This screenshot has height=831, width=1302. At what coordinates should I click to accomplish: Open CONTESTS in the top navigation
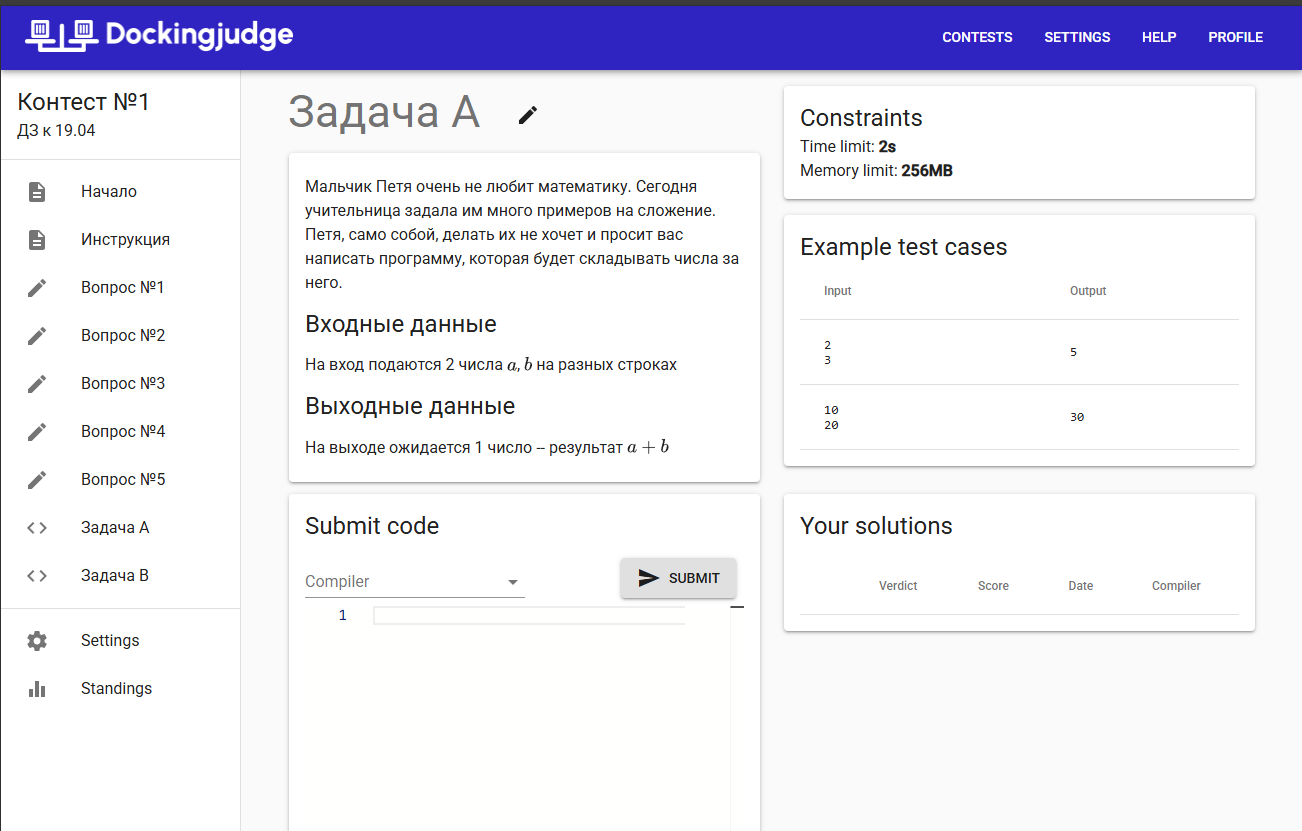(x=977, y=37)
